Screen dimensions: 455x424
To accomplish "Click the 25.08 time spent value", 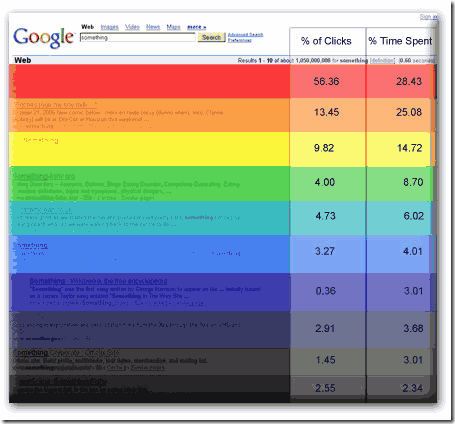I will [409, 112].
